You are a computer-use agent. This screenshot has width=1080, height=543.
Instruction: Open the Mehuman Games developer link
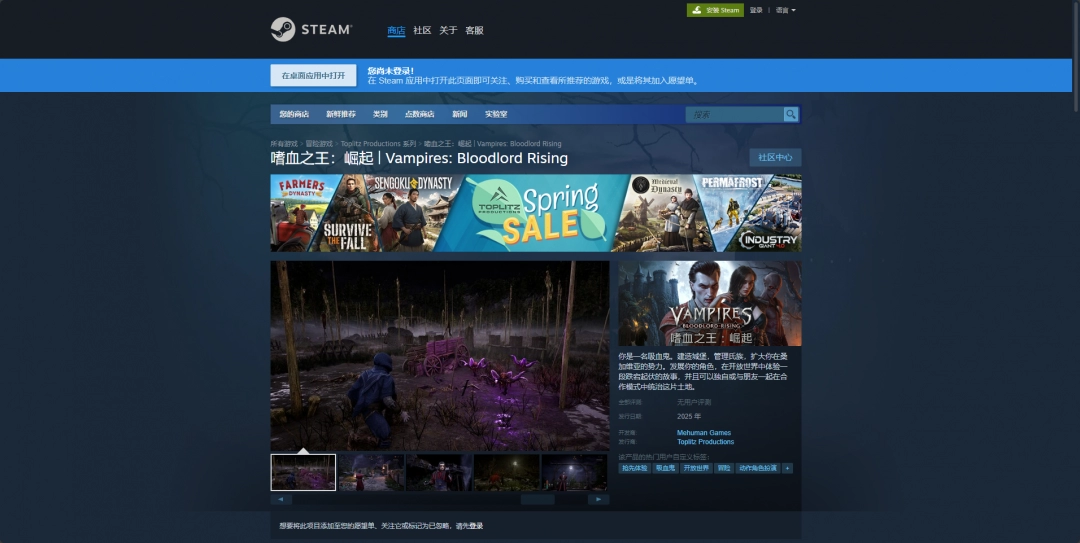click(704, 433)
